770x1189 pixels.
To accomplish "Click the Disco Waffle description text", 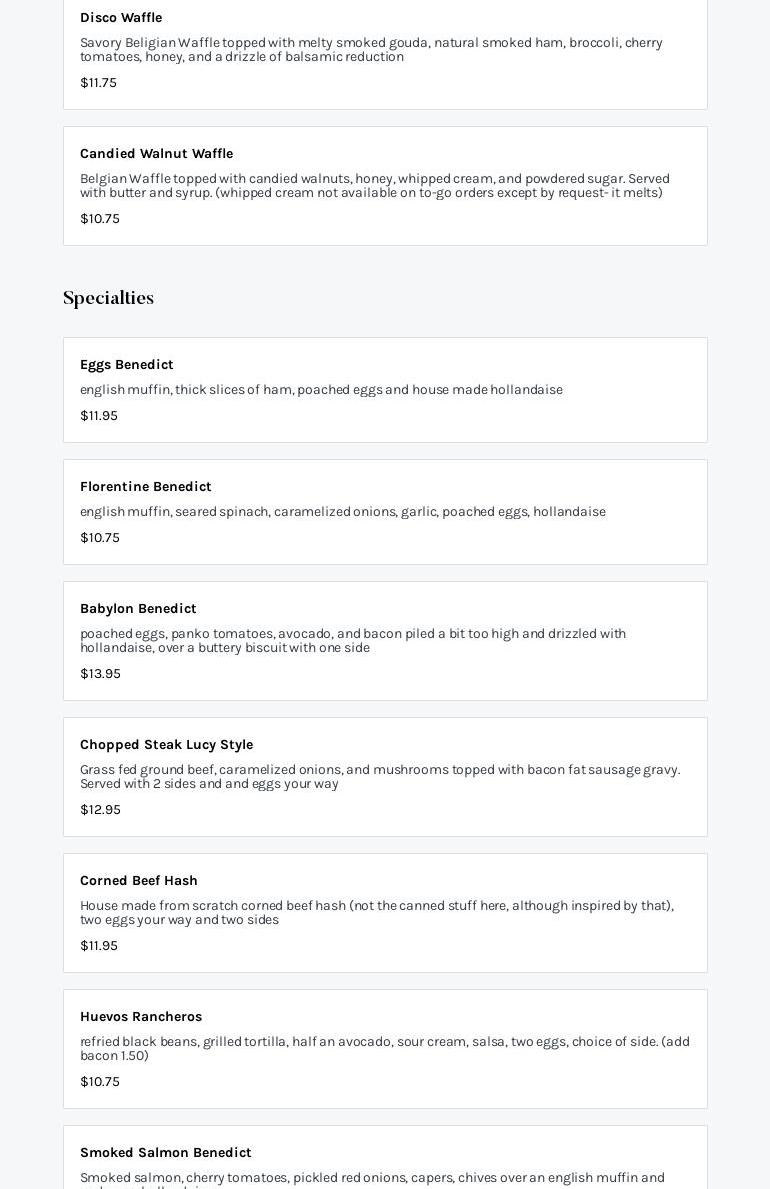I will click(371, 50).
